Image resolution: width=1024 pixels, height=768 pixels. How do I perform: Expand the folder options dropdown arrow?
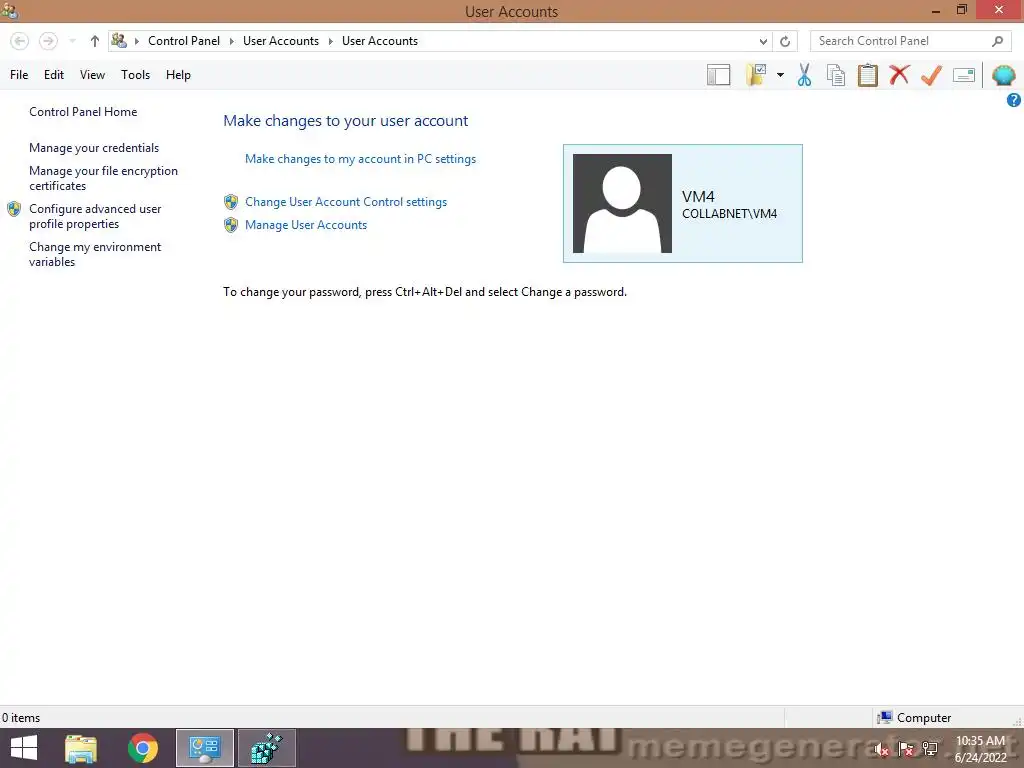(780, 75)
